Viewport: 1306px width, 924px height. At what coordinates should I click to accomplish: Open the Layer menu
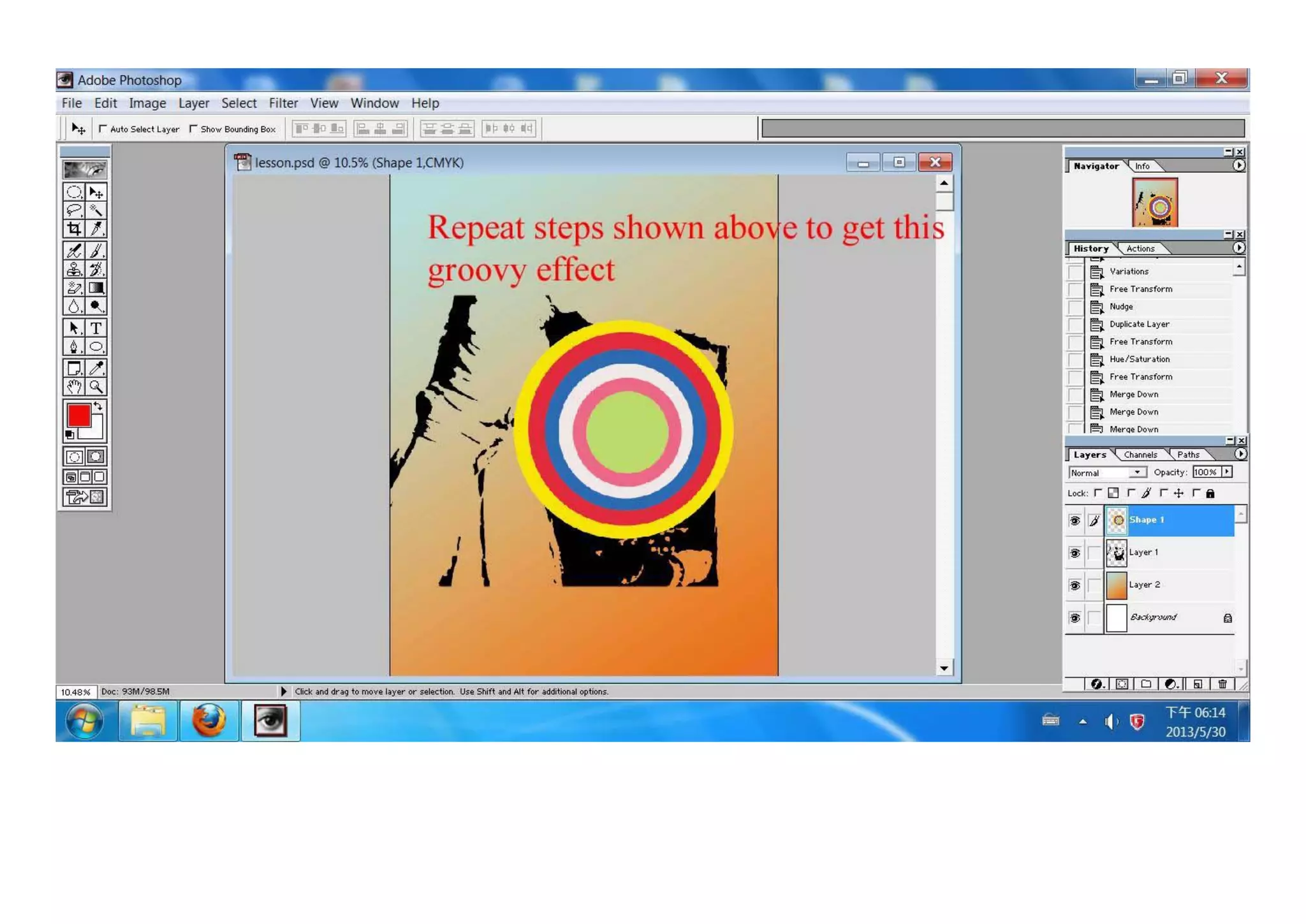[194, 103]
